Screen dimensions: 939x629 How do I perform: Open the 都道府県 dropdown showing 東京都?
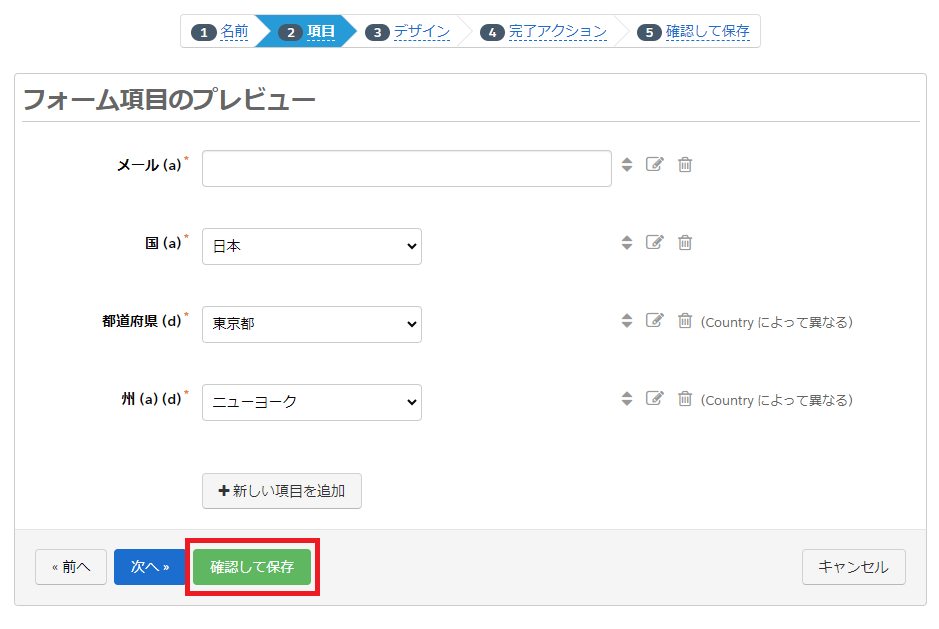pyautogui.click(x=312, y=324)
